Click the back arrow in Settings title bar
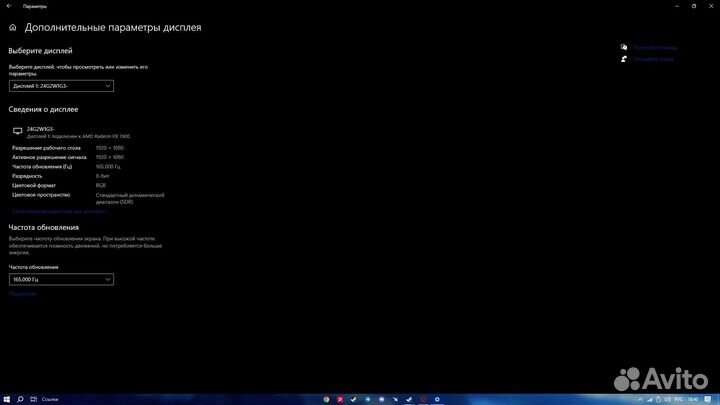The image size is (720, 405). tap(8, 6)
